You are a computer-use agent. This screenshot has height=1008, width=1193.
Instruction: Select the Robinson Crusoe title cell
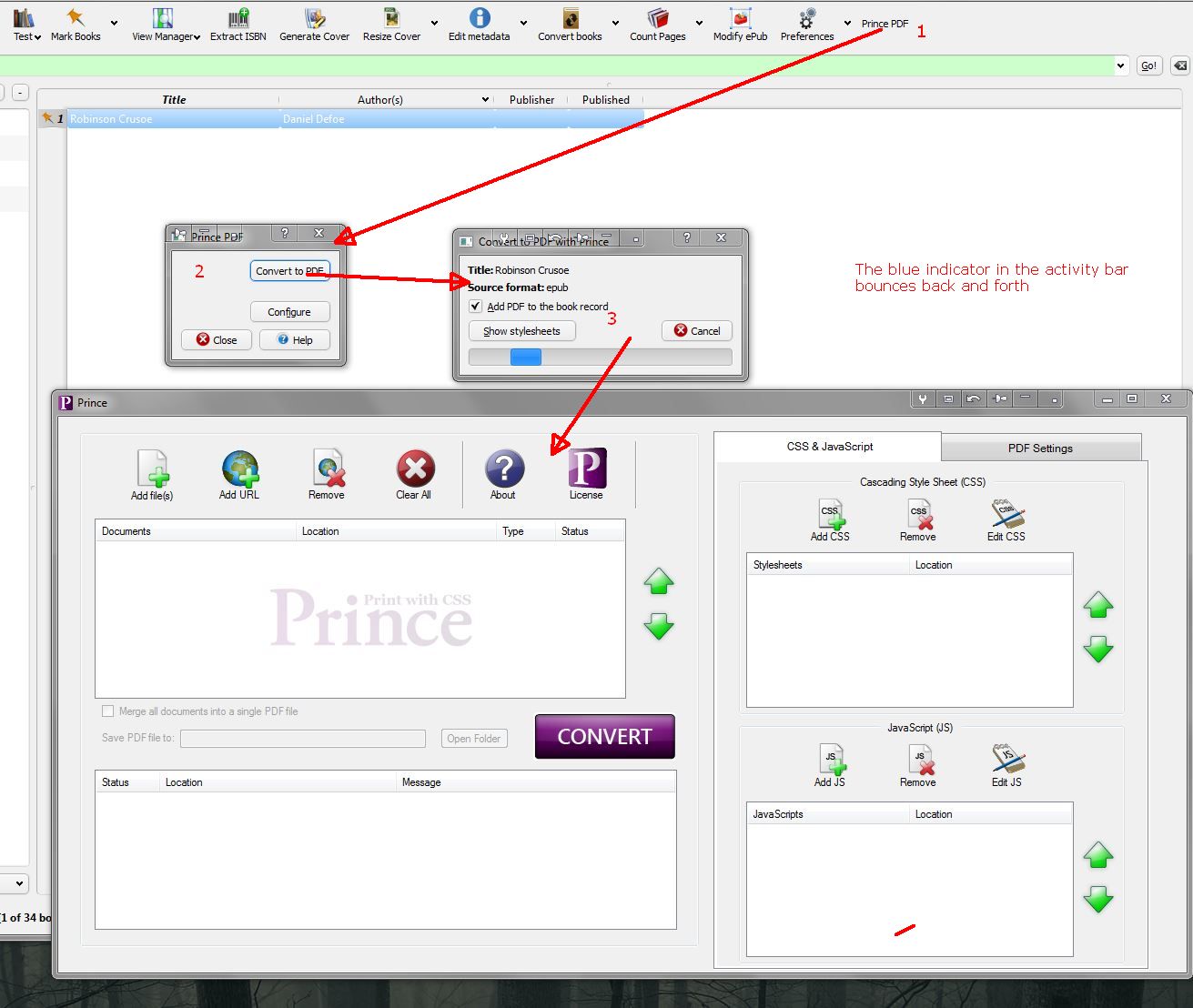pos(174,119)
